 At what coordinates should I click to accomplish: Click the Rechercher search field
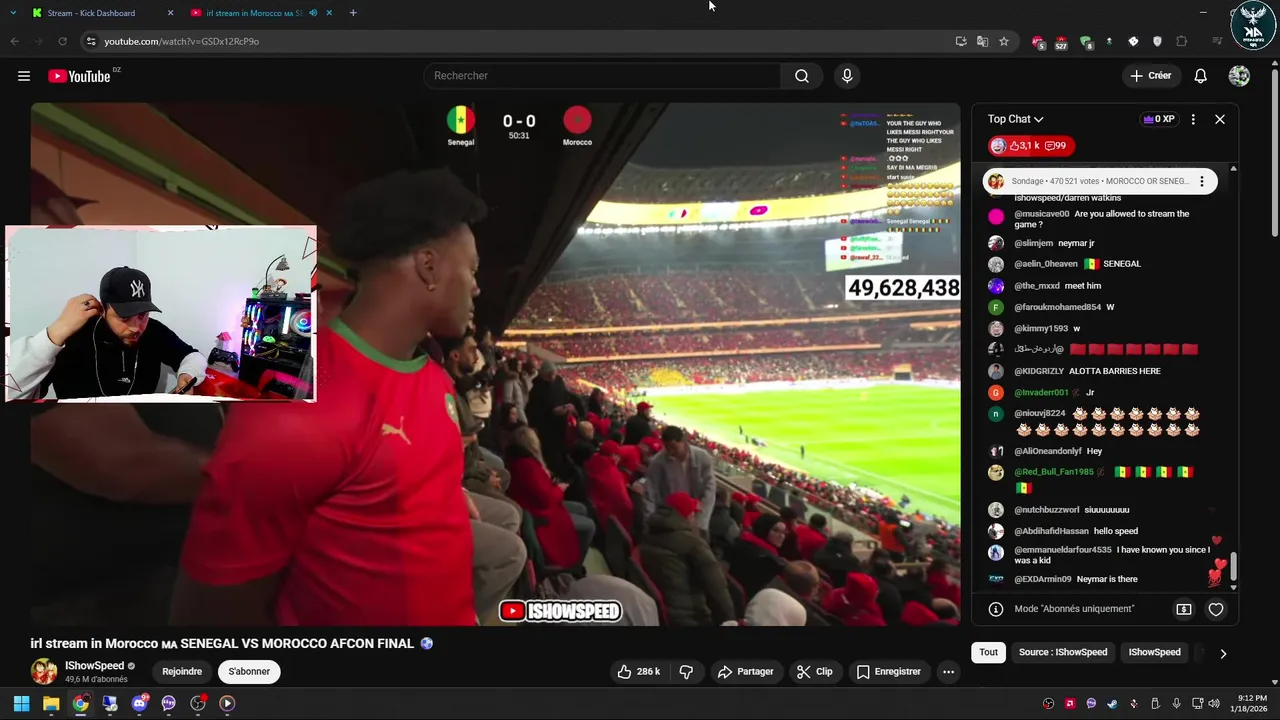click(602, 76)
